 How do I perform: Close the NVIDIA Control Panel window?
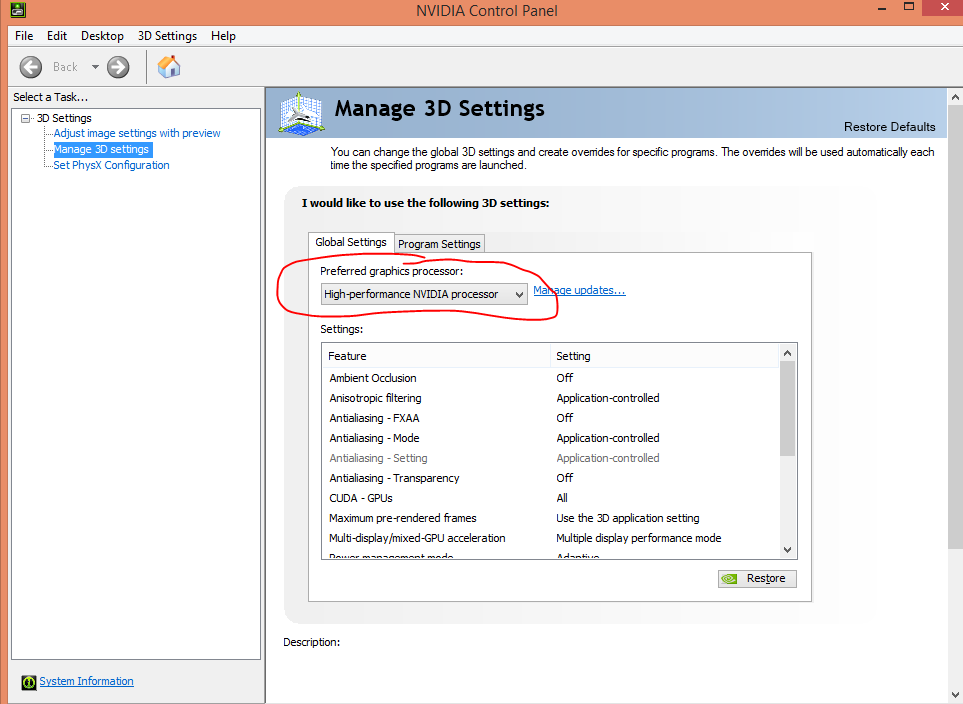pos(945,7)
